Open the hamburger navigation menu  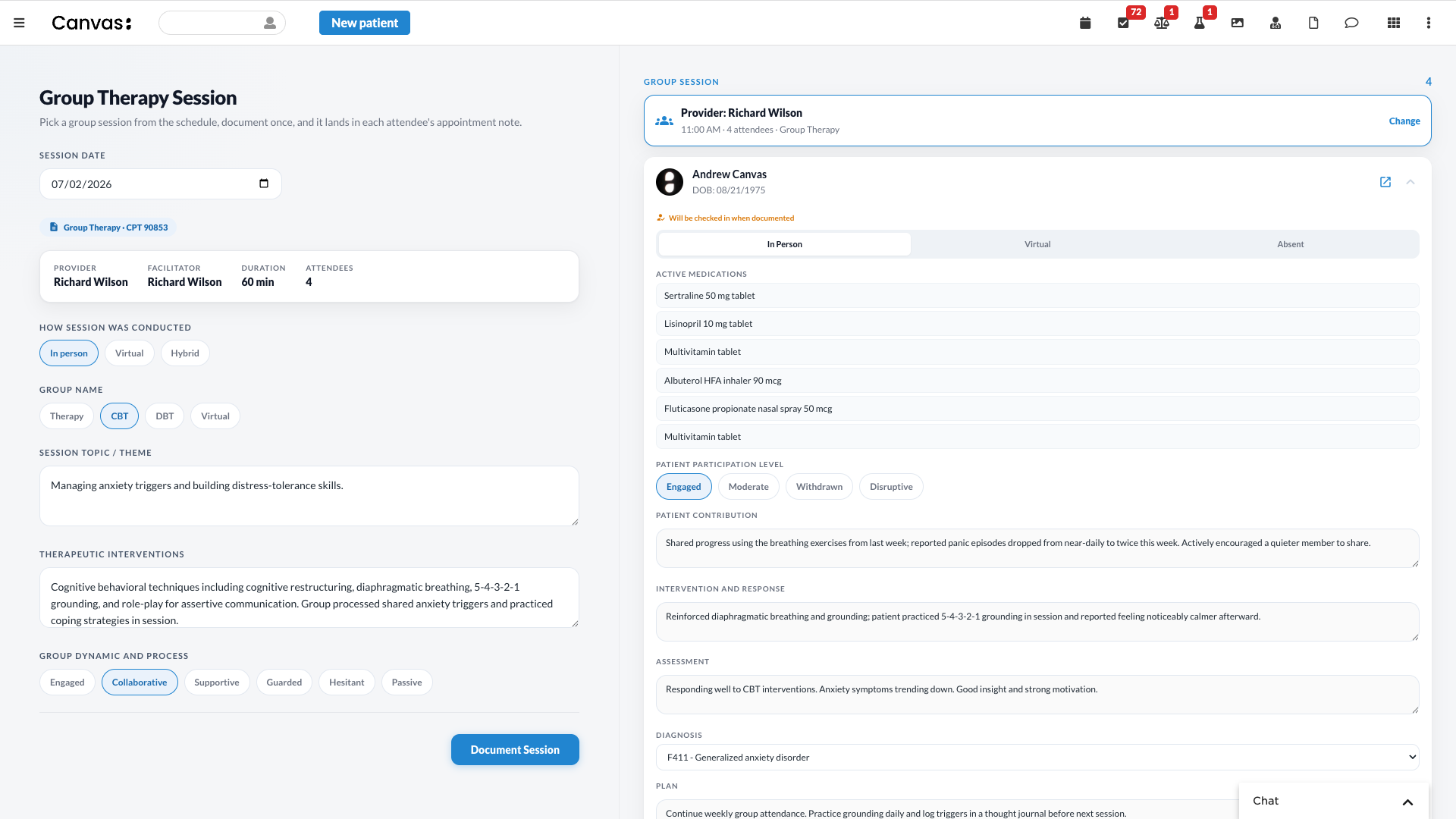20,23
